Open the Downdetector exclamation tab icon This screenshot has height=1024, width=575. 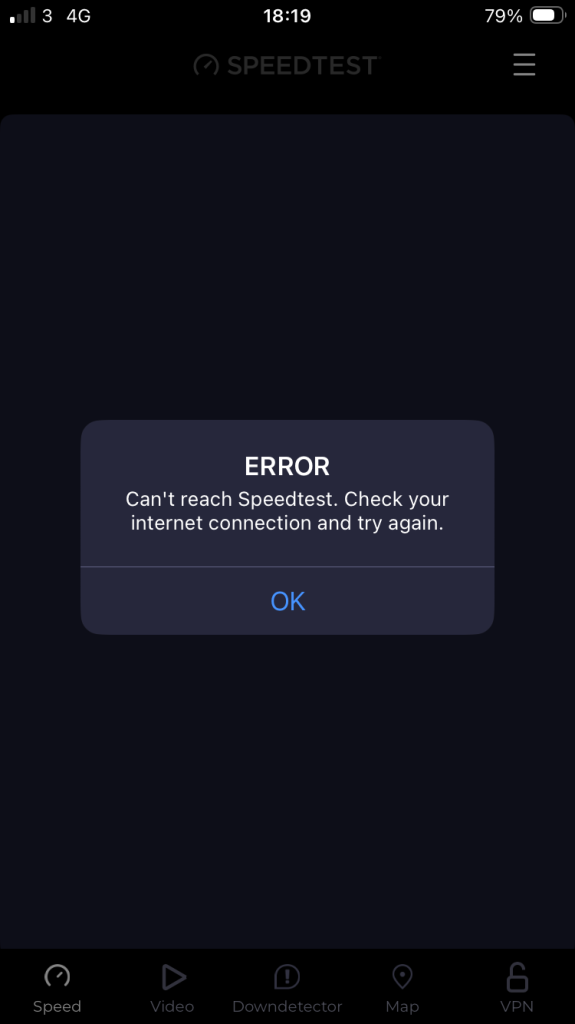[287, 977]
